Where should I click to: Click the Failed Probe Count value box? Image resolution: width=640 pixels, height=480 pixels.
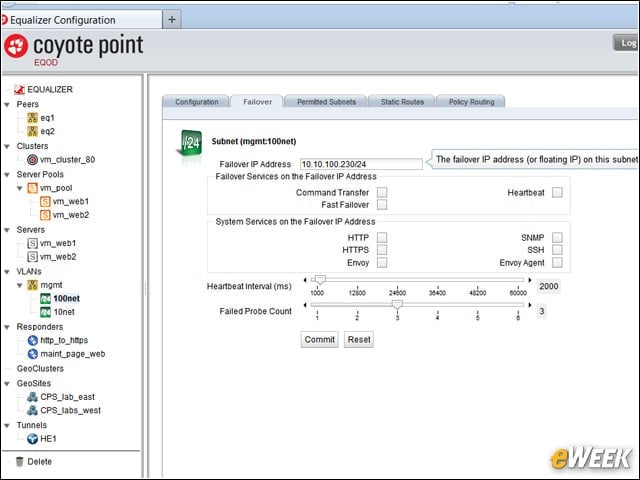542,311
